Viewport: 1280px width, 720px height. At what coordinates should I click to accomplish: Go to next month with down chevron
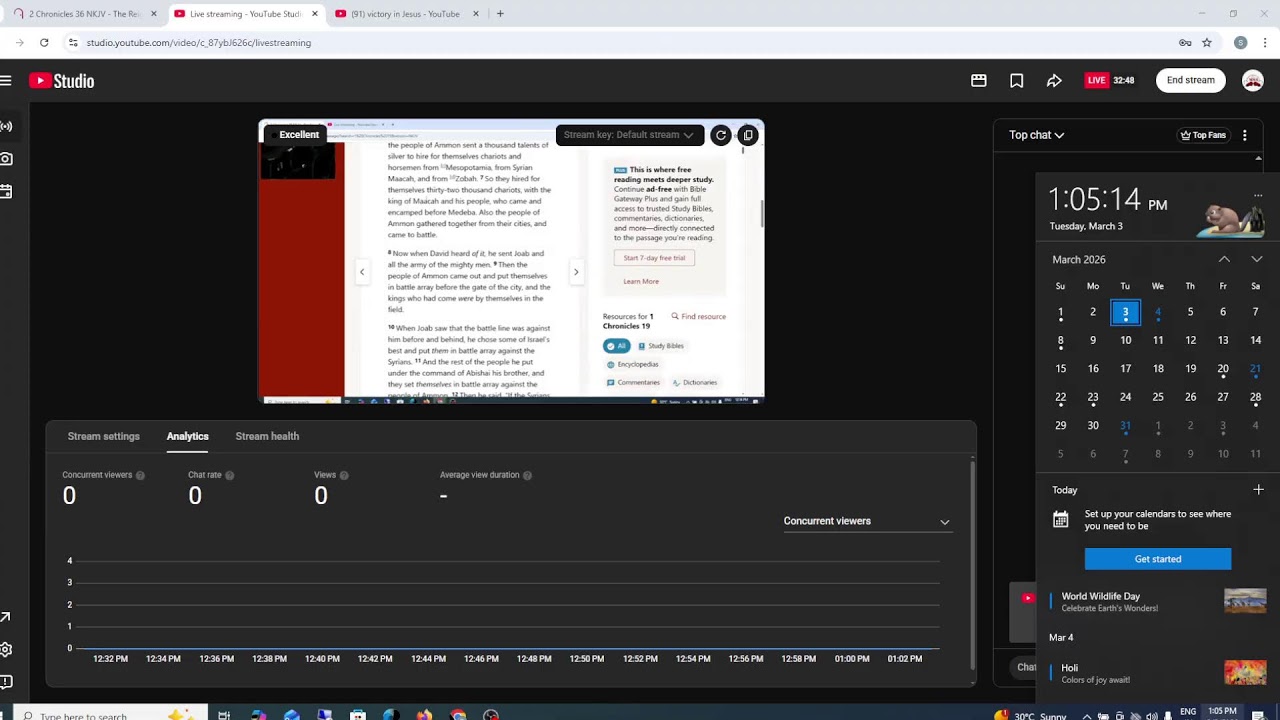[1257, 259]
